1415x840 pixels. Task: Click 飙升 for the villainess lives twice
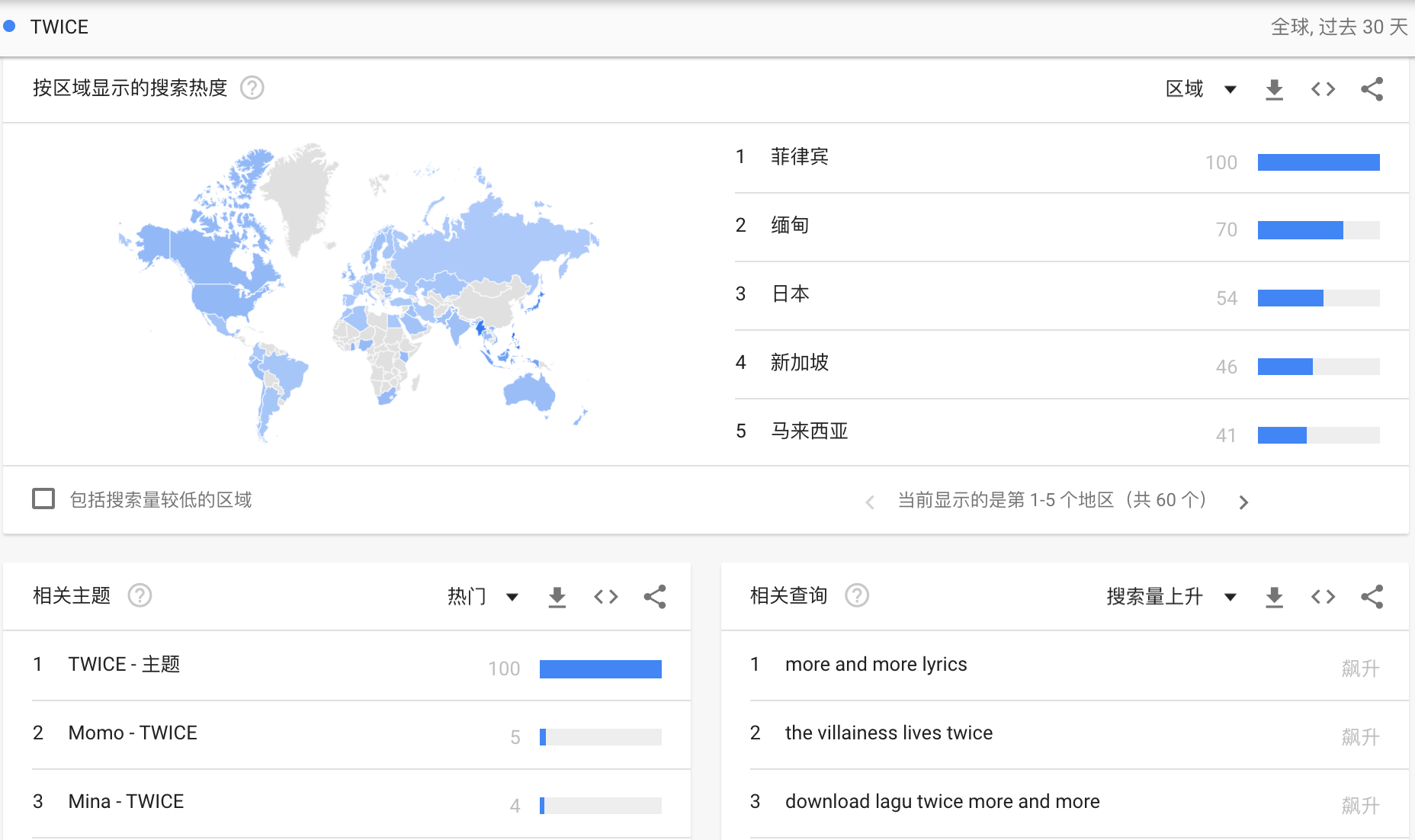[x=1361, y=737]
